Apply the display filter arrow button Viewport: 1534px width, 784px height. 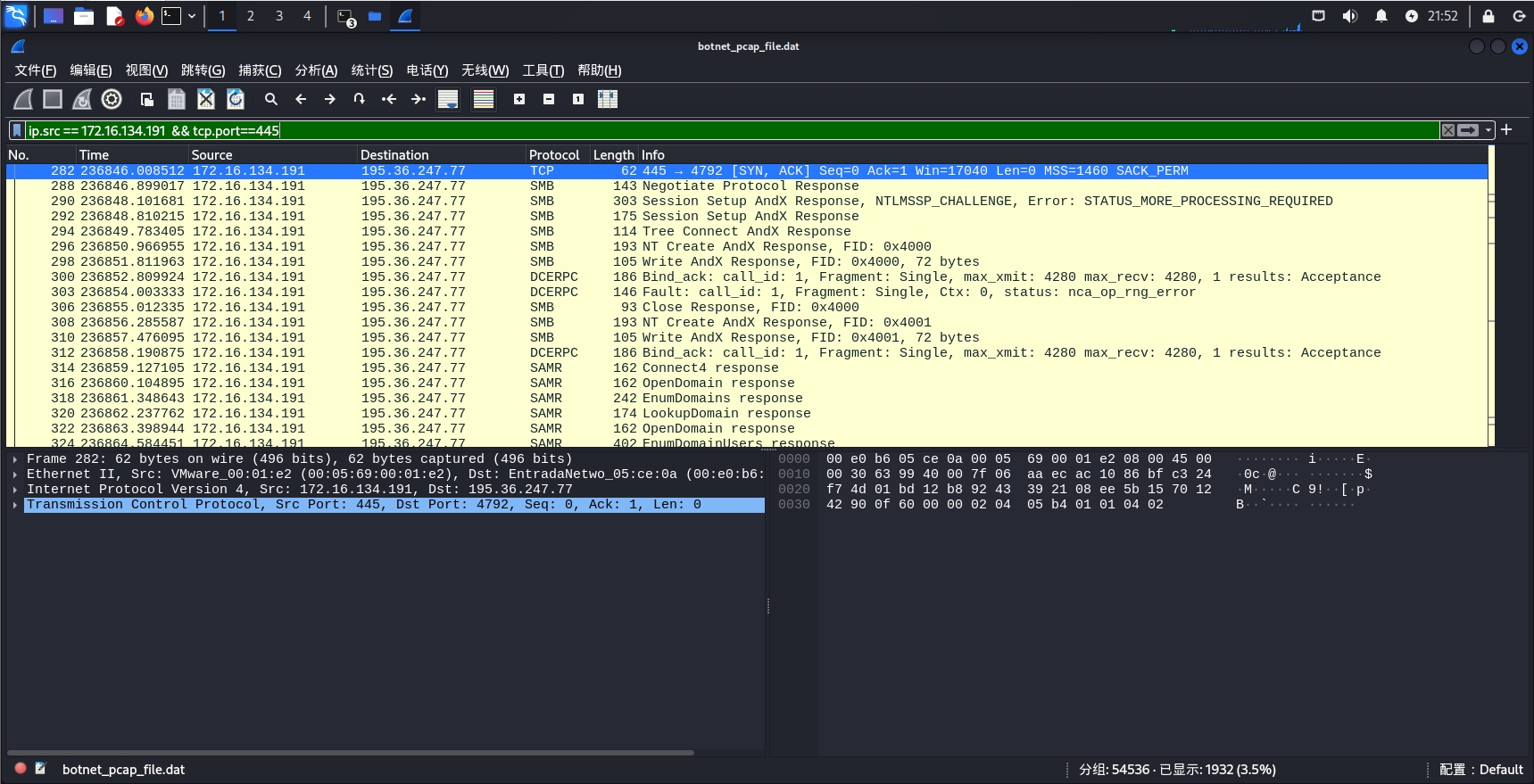click(x=1468, y=130)
